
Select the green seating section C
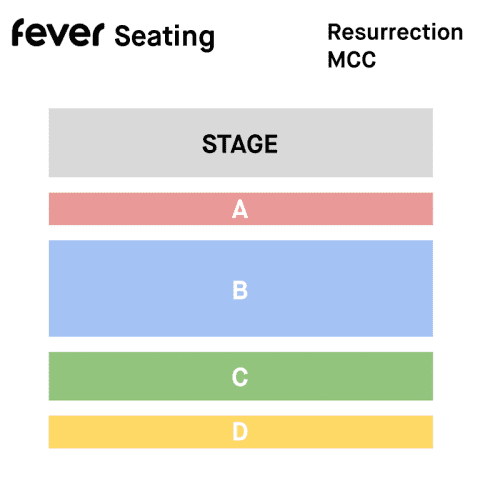tap(241, 376)
